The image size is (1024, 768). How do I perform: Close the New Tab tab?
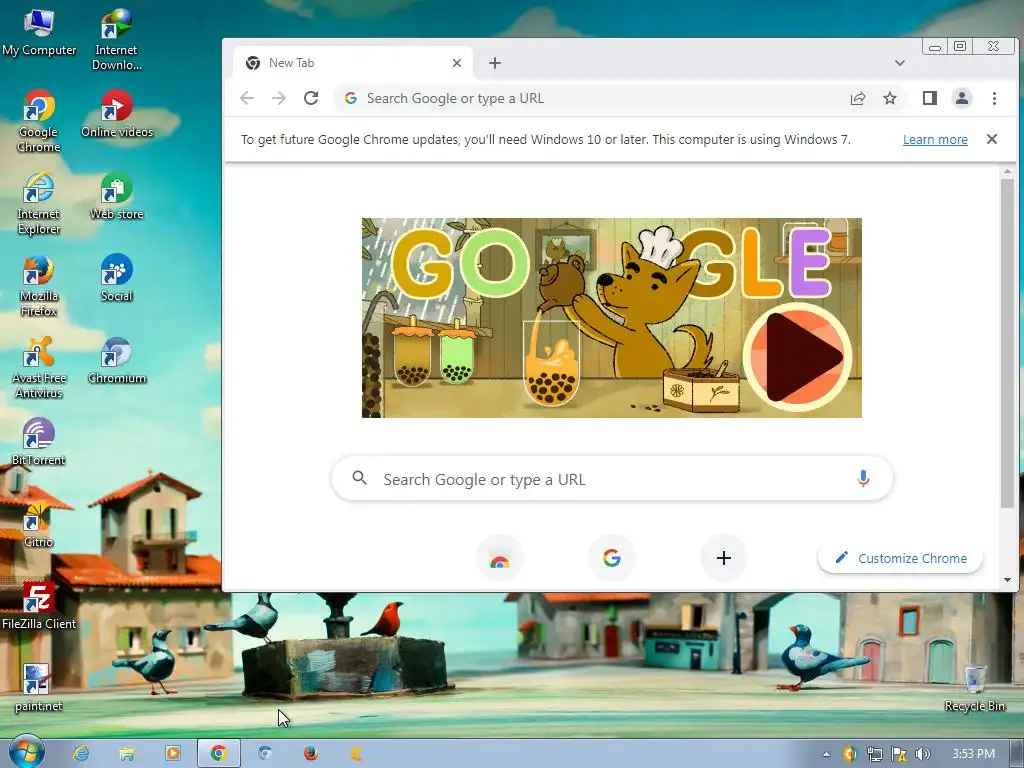[x=457, y=63]
